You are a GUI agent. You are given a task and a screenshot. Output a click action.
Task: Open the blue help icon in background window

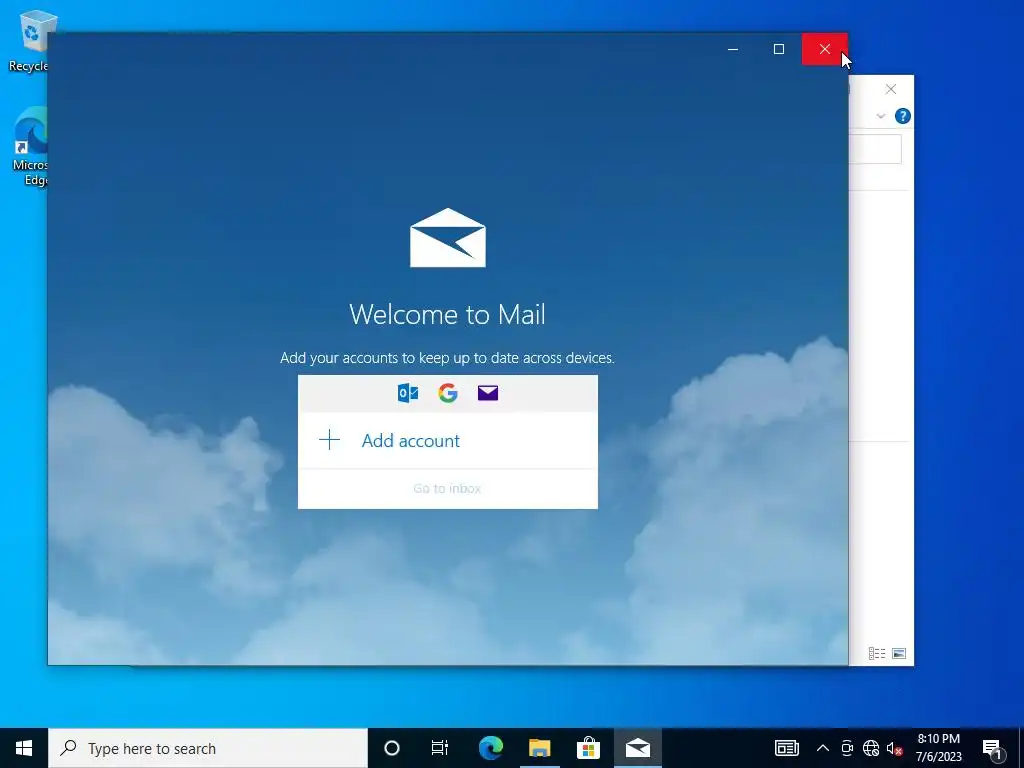pyautogui.click(x=903, y=116)
